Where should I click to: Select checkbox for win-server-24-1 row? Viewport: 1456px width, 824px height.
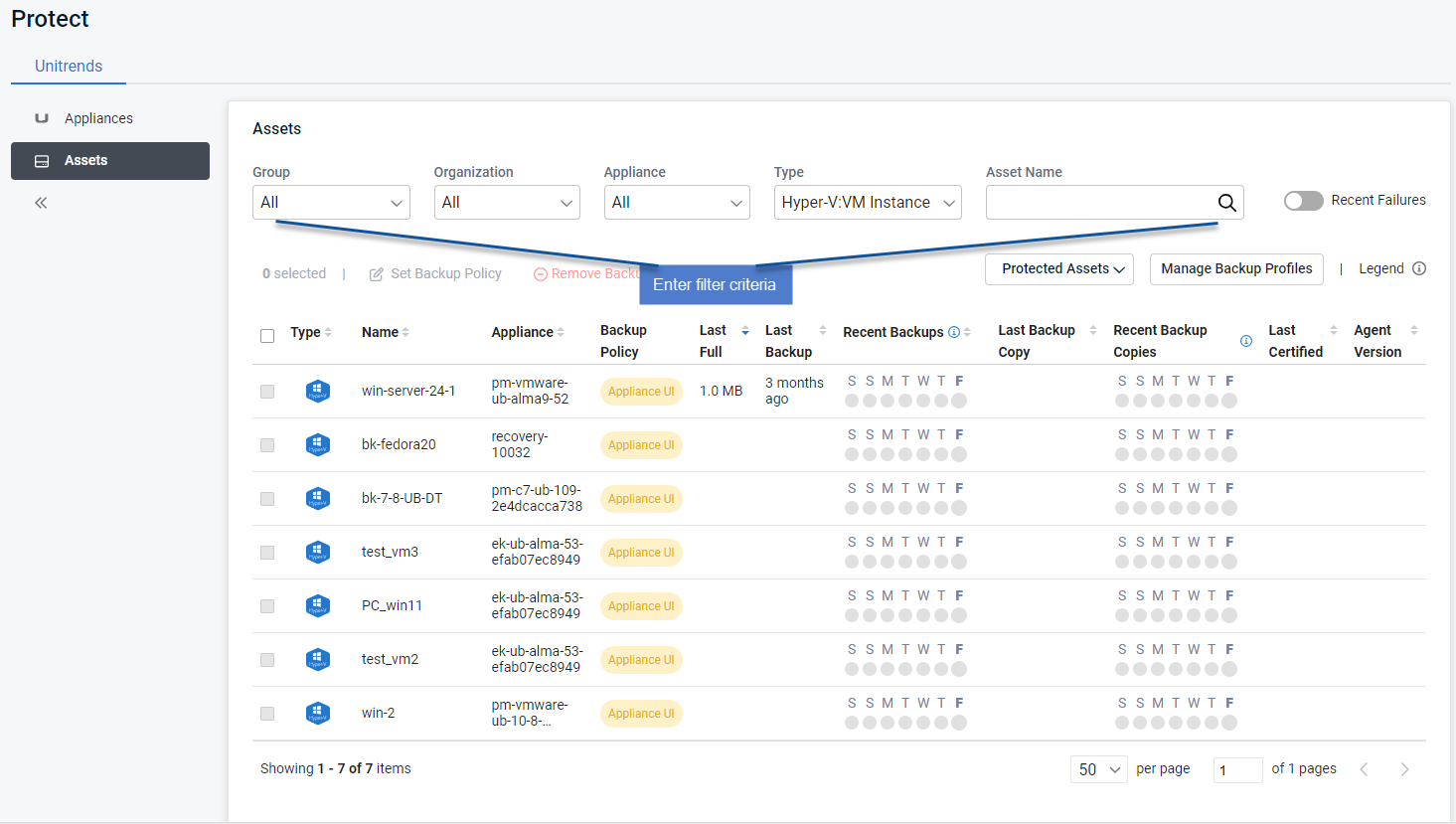pyautogui.click(x=267, y=392)
